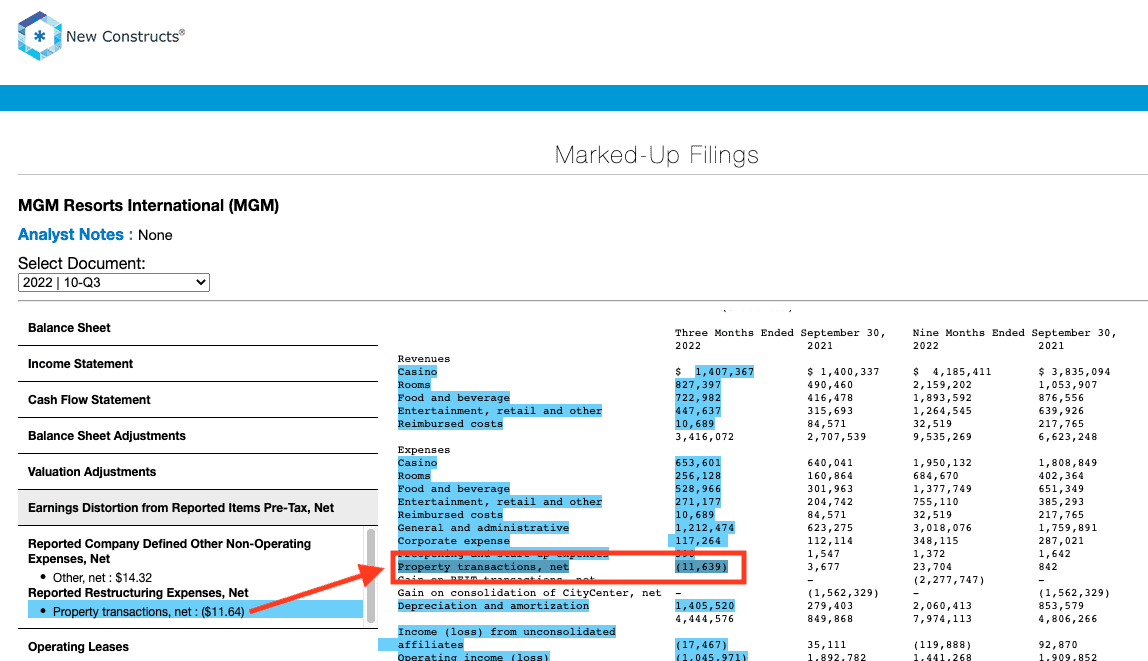Click Food and beverage expense value 528,966
The width and height of the screenshot is (1148, 661).
[698, 489]
